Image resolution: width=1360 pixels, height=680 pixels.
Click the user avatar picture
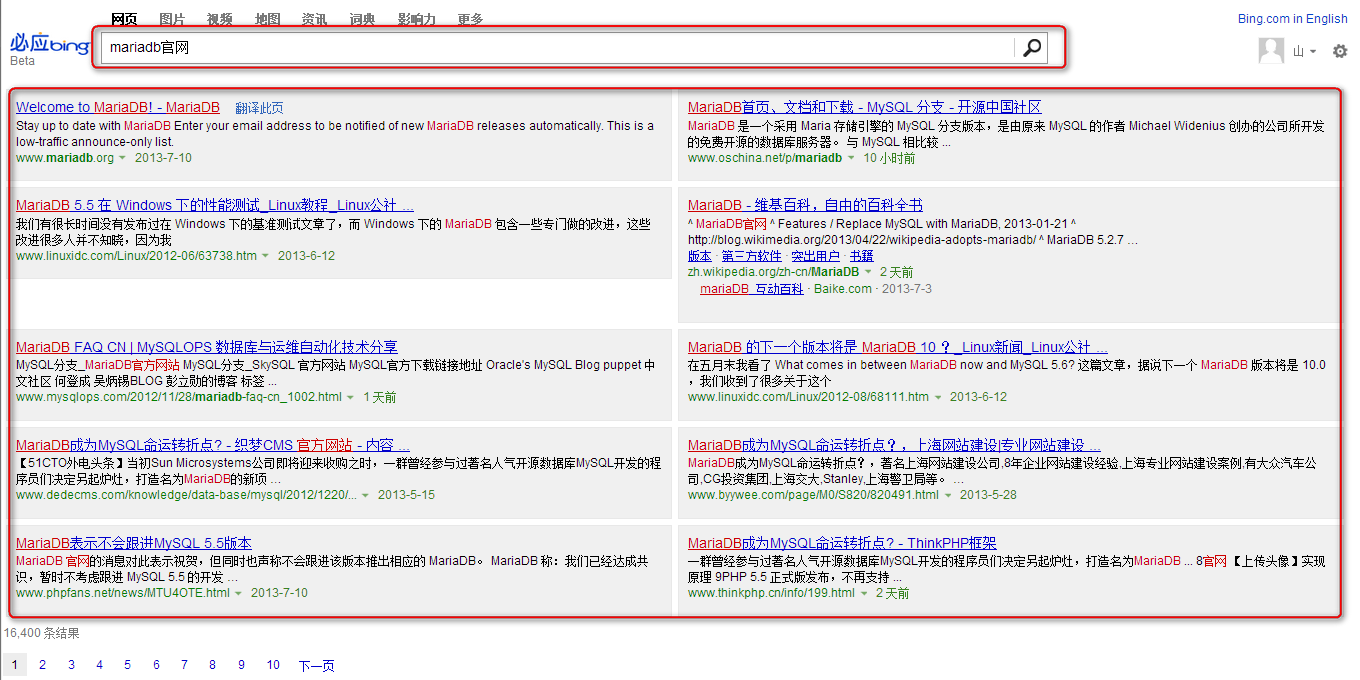pyautogui.click(x=1271, y=51)
